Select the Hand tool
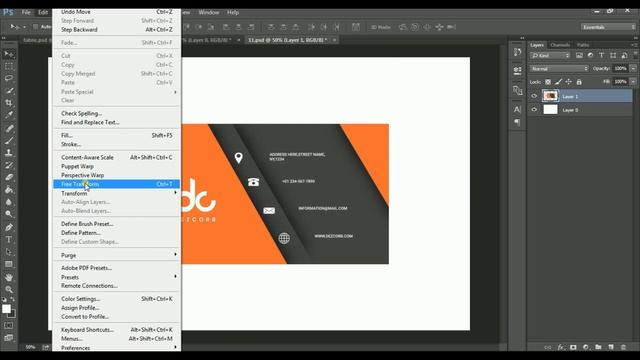The image size is (640, 360). (9, 278)
